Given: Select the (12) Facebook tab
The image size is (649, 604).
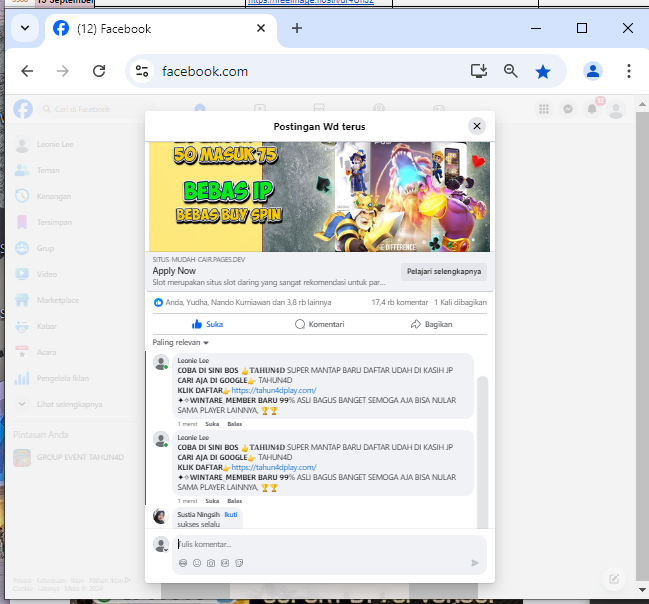Looking at the screenshot, I should [161, 29].
